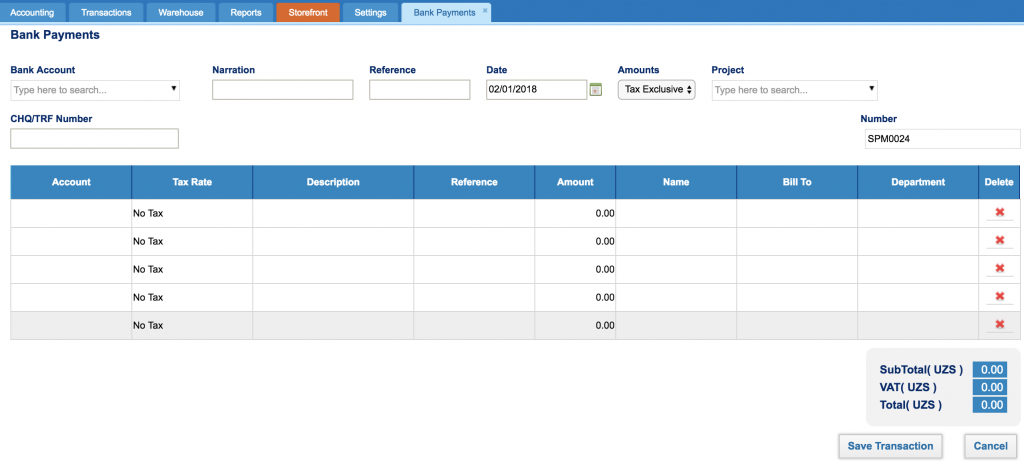Click the Number field containing SPM0024
Viewport: 1024px width, 470px height.
click(941, 138)
